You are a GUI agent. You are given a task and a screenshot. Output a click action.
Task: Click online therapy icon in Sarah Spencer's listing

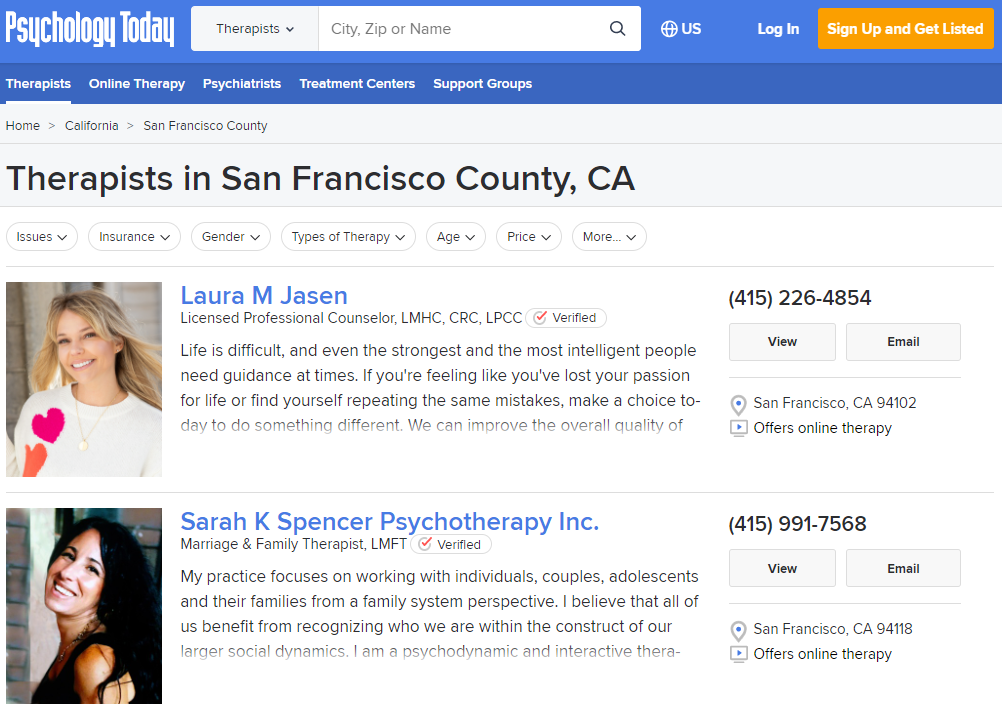tap(739, 654)
